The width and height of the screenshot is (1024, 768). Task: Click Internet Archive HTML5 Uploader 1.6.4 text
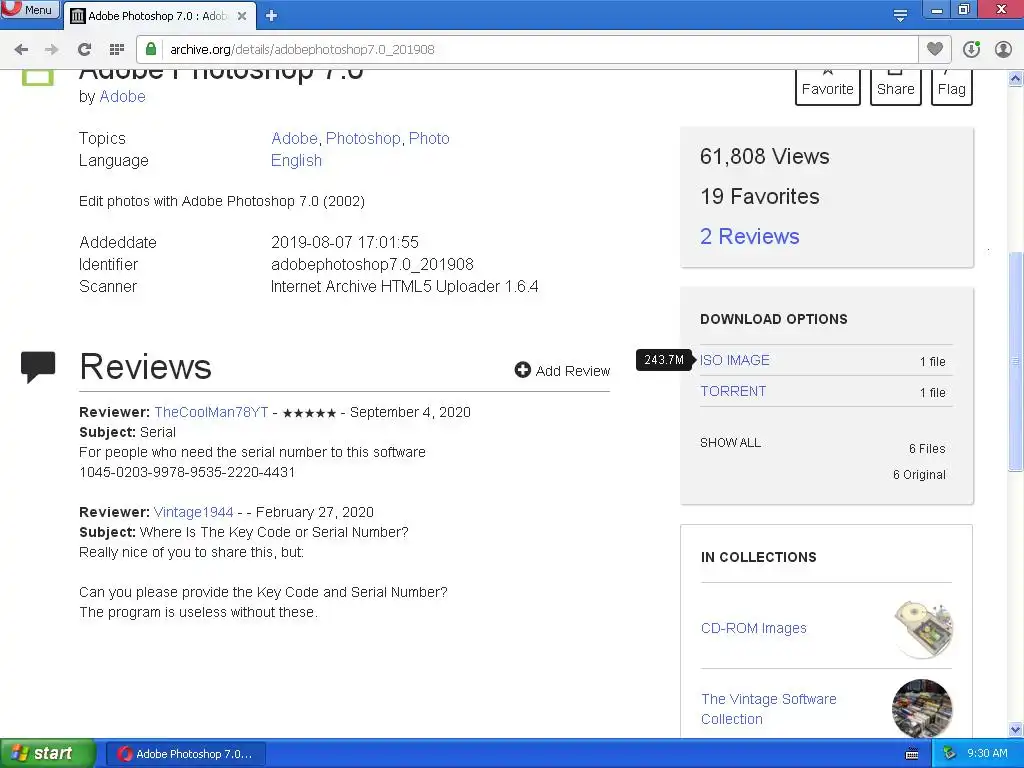[404, 287]
